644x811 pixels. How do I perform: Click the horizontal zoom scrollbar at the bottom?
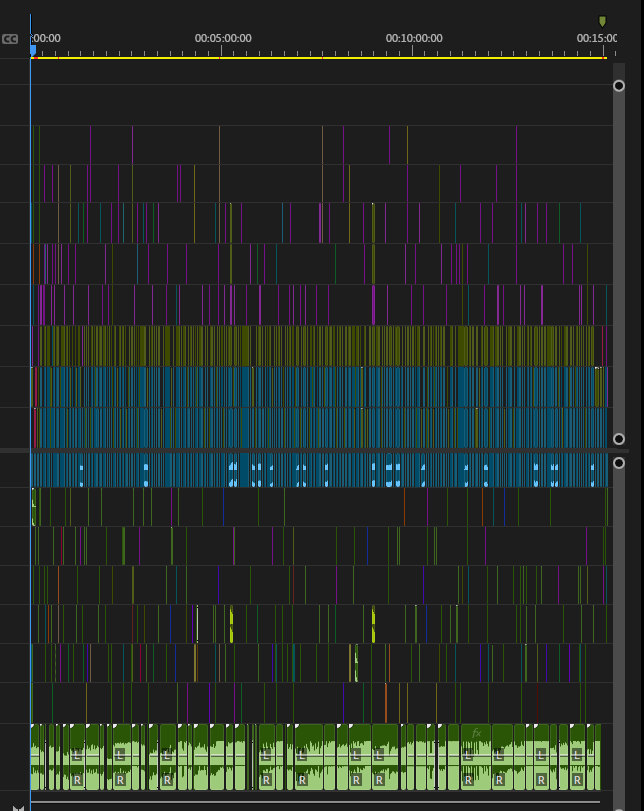coord(316,802)
